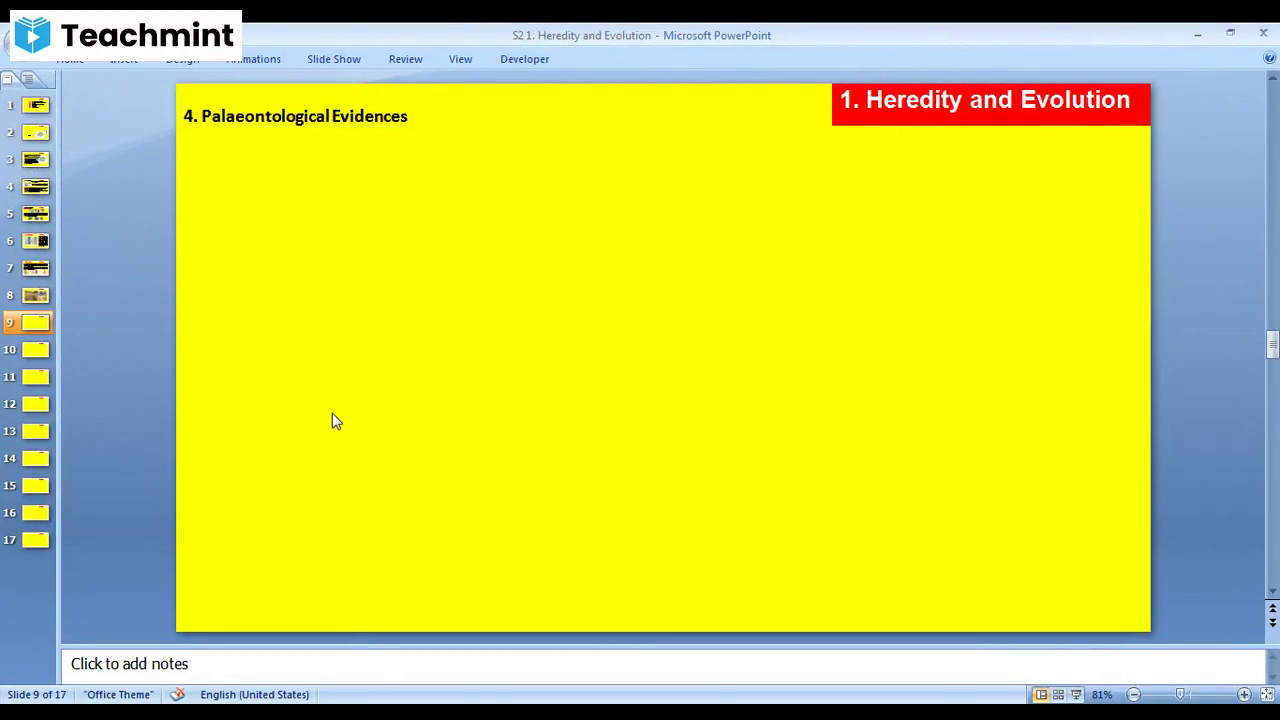Select slide 1 thumbnail

coord(36,104)
